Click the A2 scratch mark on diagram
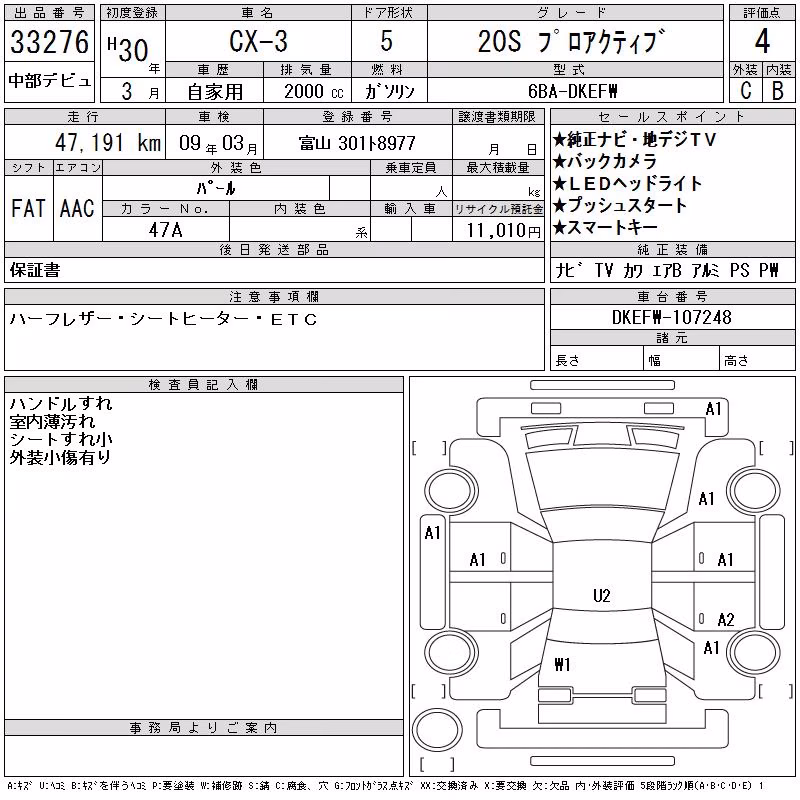The height and width of the screenshot is (800, 800). pyautogui.click(x=726, y=620)
